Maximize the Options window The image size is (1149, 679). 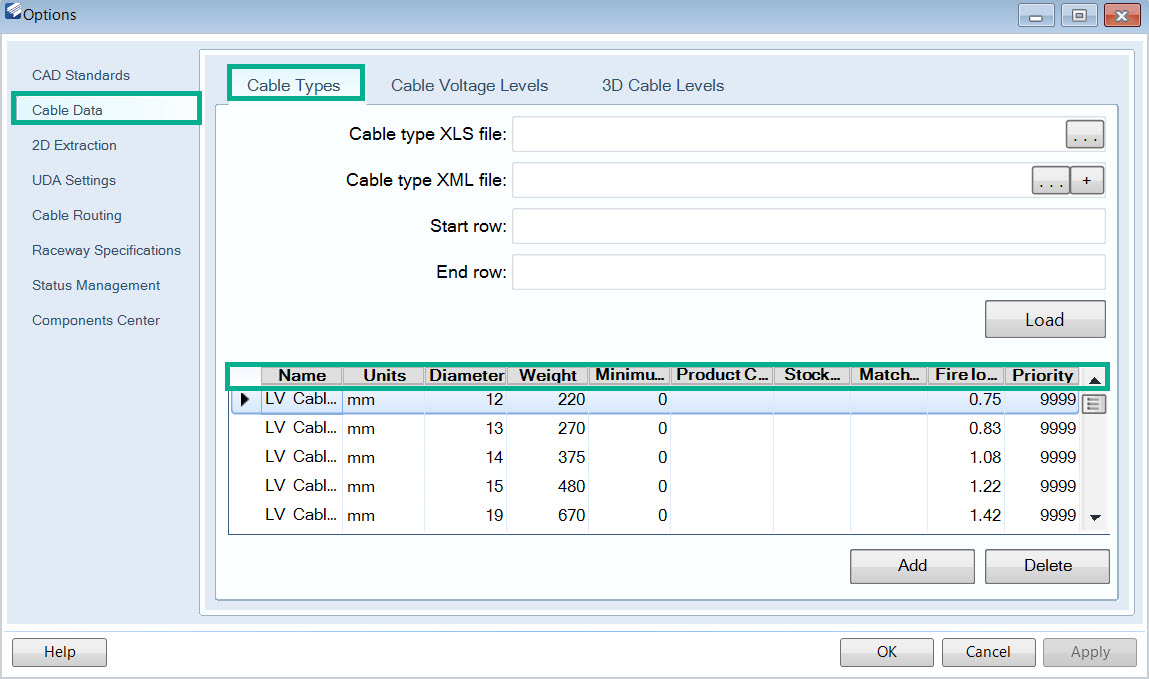(x=1079, y=15)
